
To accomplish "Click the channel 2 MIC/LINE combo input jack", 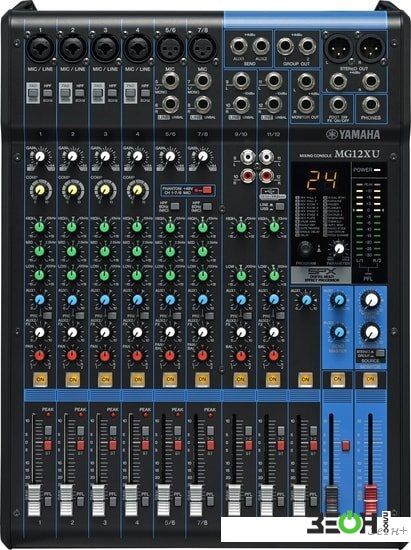I will (73, 48).
